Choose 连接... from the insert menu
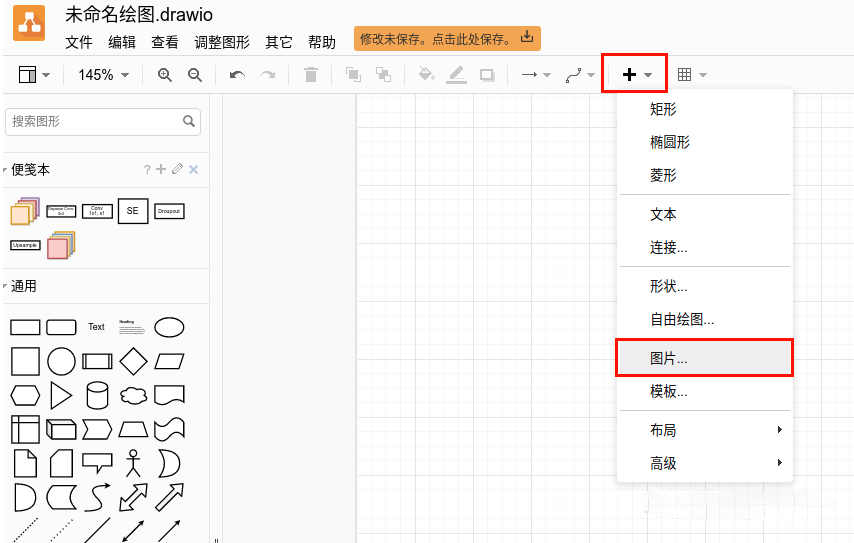This screenshot has height=543, width=854. pos(704,247)
